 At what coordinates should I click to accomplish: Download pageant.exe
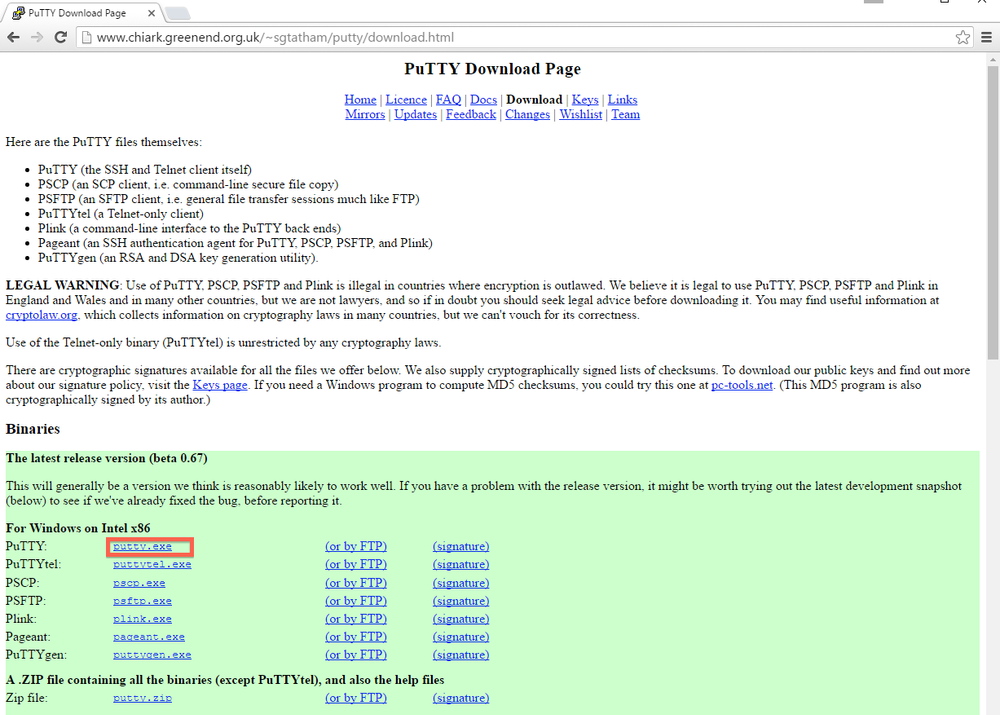[149, 637]
